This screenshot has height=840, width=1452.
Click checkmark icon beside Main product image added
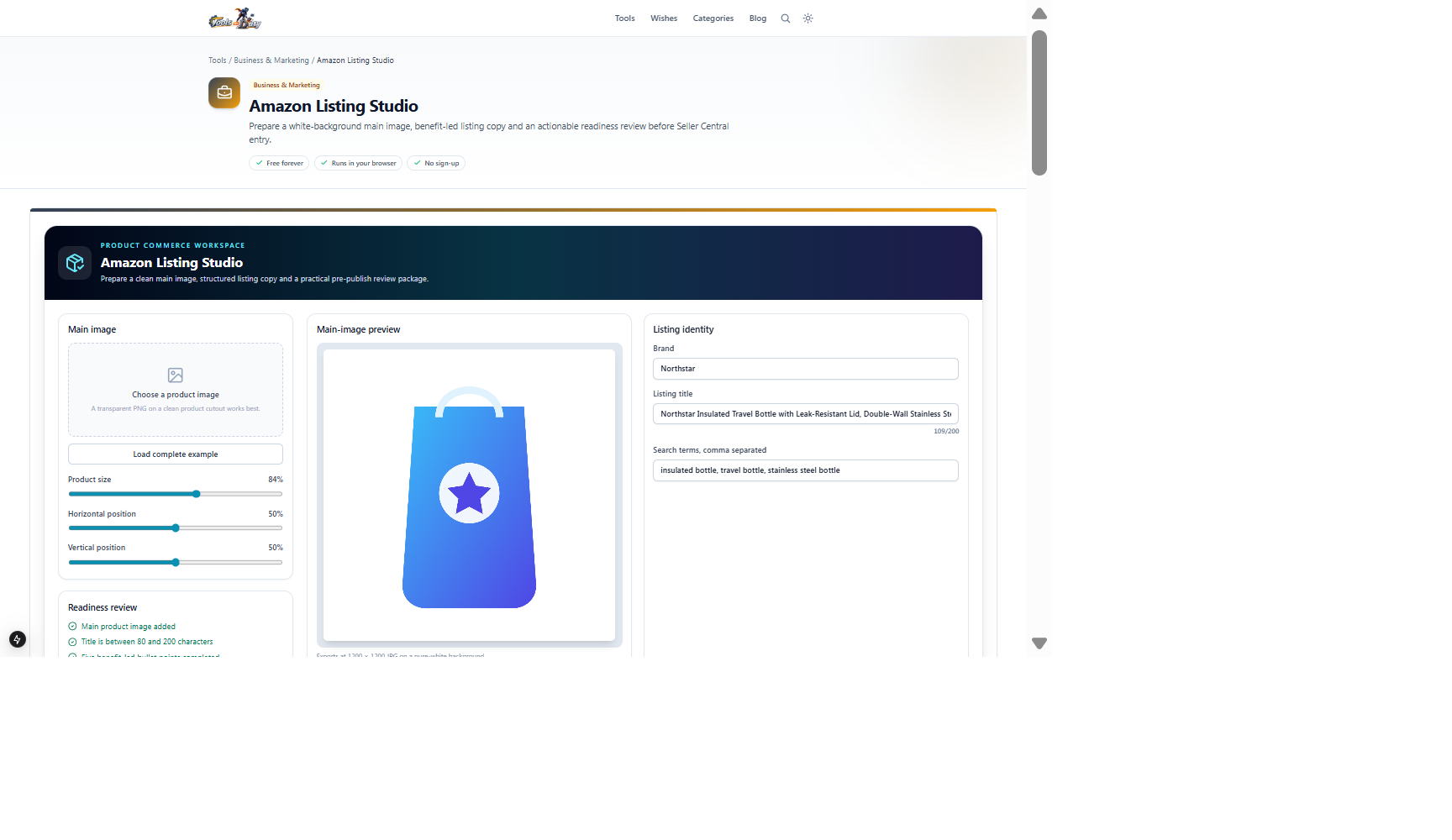click(72, 627)
